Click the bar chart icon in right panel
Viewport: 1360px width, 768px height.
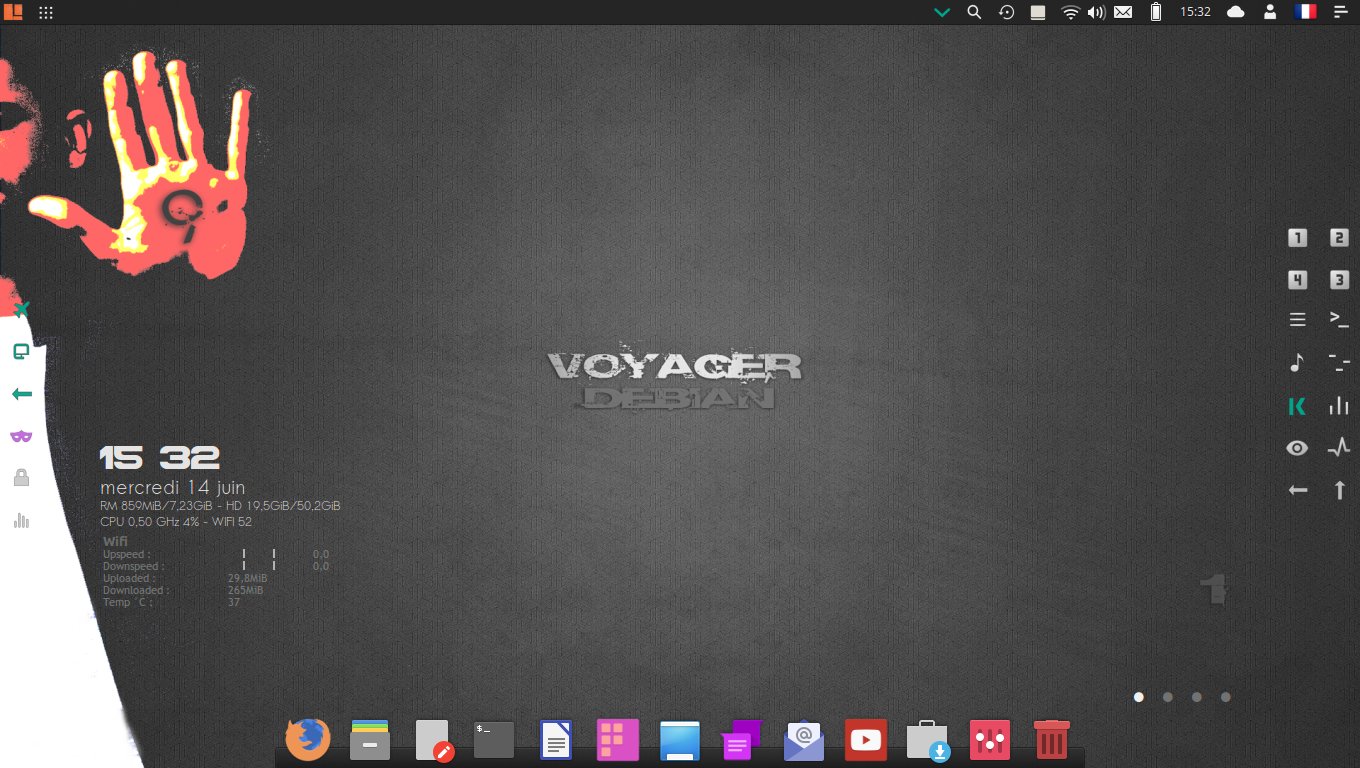coord(1339,406)
